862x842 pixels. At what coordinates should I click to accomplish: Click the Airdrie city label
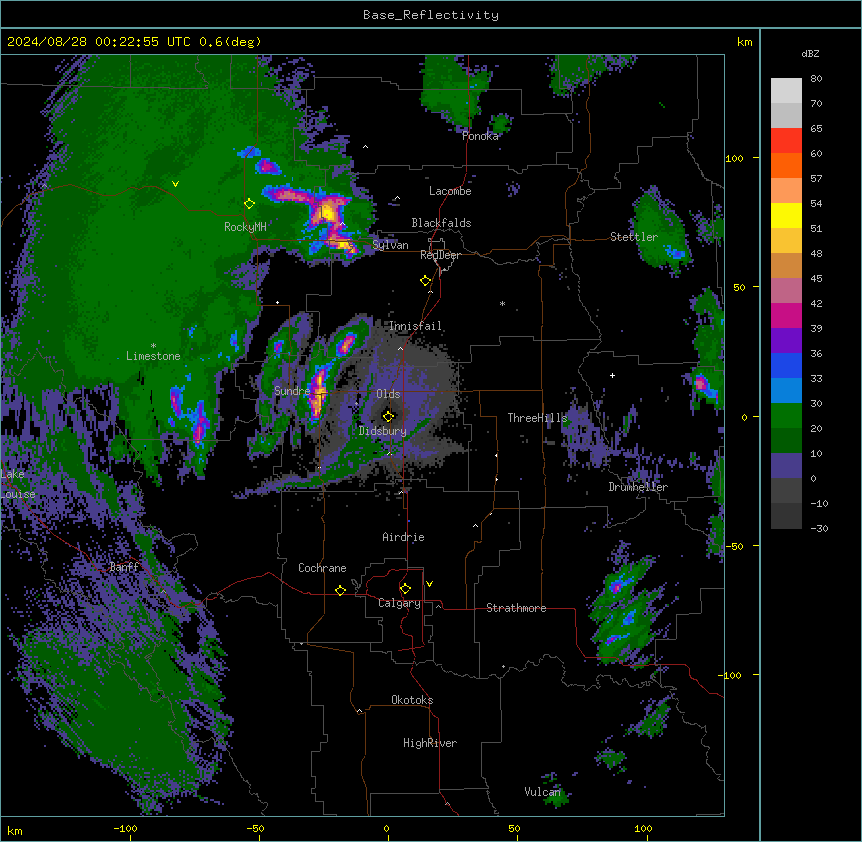tap(403, 537)
